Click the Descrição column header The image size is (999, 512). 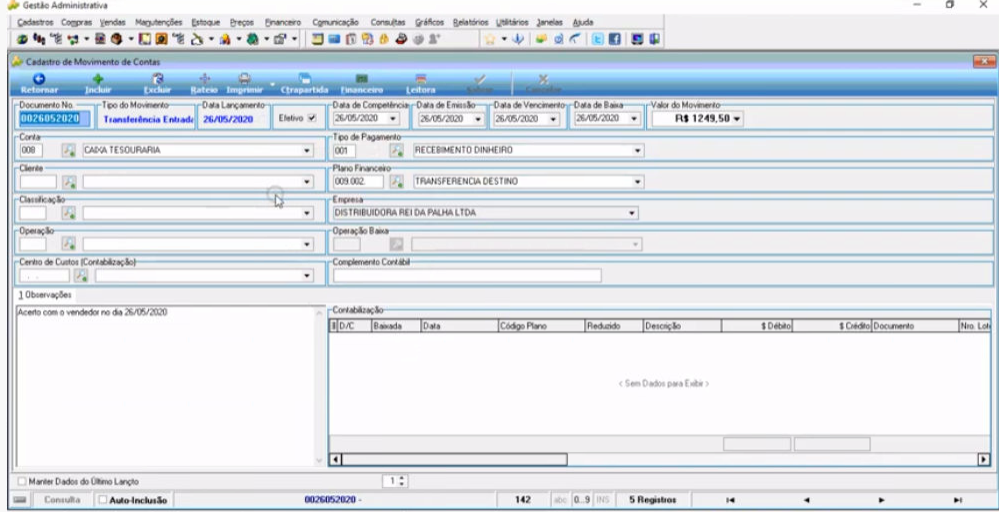click(x=682, y=326)
